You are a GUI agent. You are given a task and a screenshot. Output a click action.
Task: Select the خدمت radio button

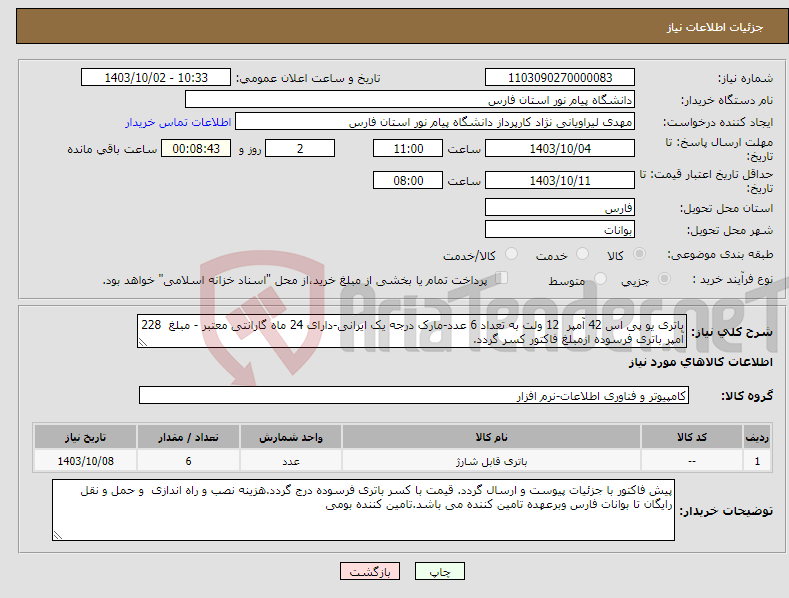point(582,254)
